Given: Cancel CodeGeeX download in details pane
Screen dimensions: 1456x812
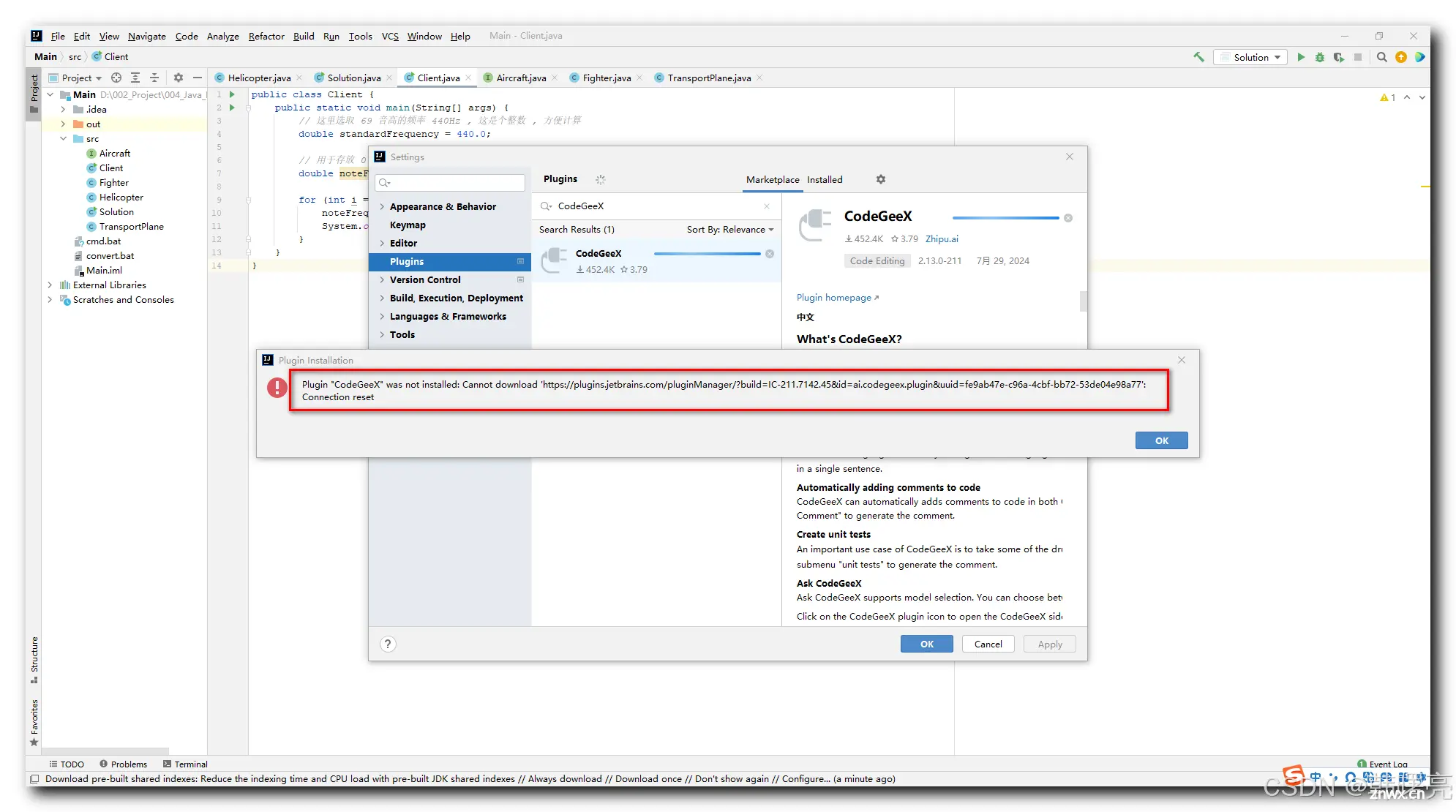Looking at the screenshot, I should (1068, 218).
